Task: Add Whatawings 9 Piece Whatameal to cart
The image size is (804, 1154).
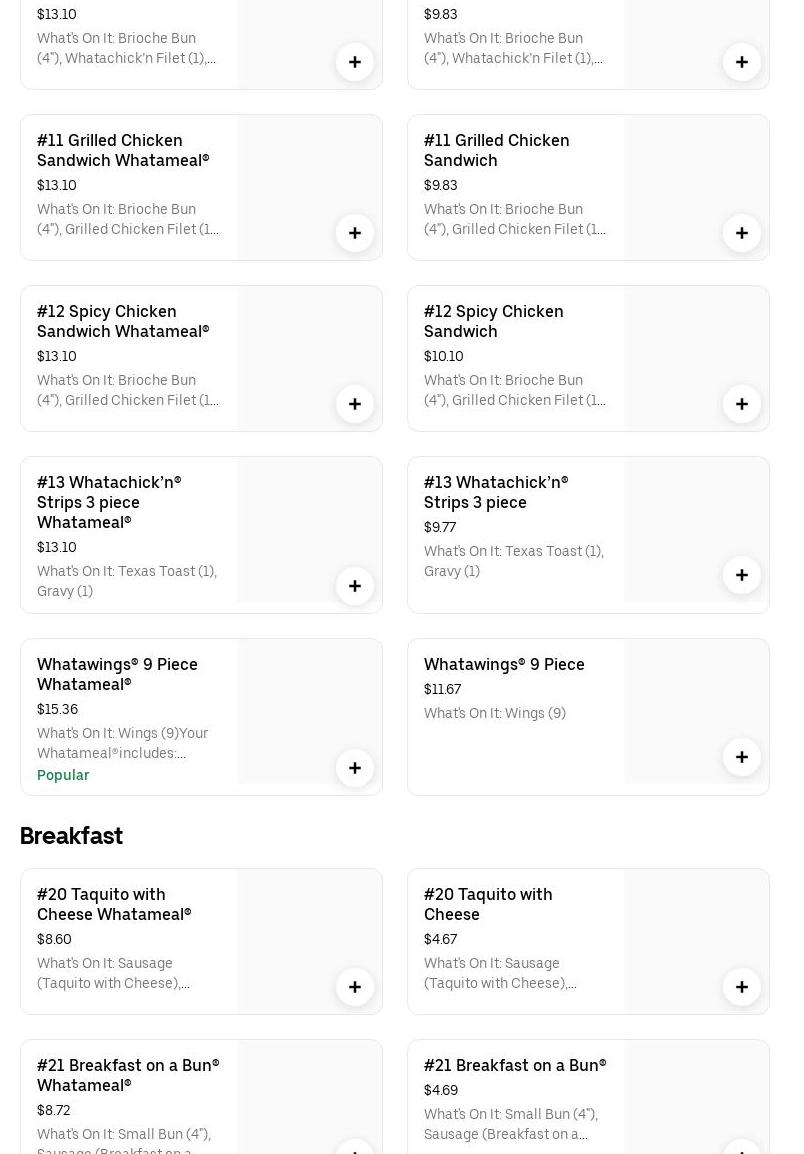Action: [x=355, y=768]
